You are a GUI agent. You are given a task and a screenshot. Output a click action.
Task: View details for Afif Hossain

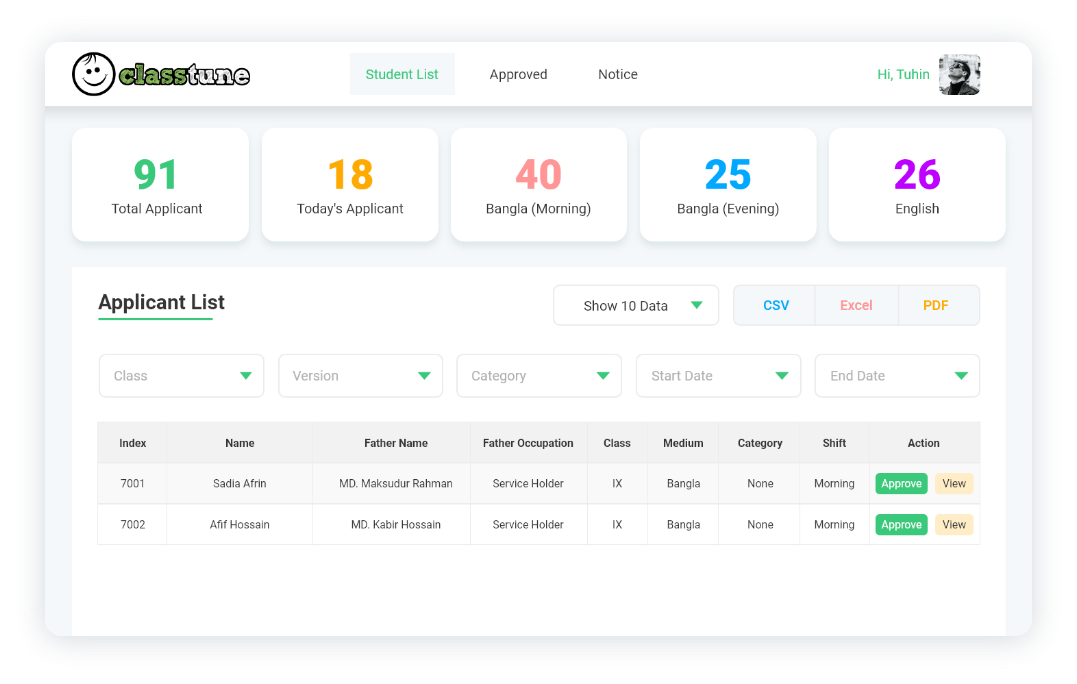pyautogui.click(x=954, y=524)
